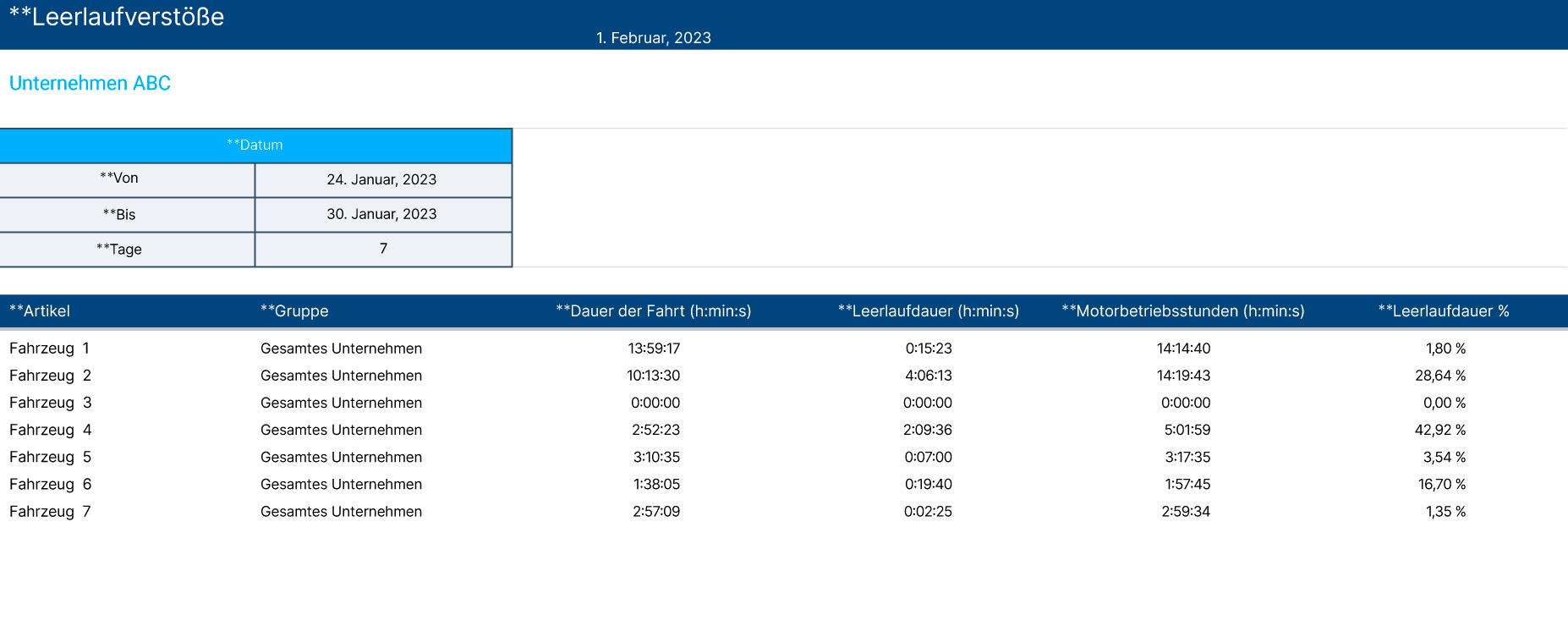Click the Motorbetriebsstunden column header

pyautogui.click(x=1182, y=311)
